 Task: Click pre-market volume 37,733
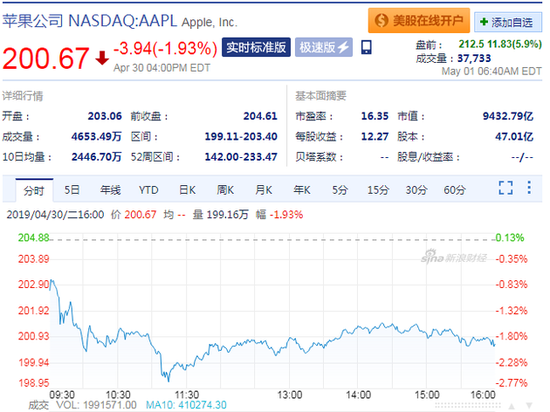click(474, 58)
